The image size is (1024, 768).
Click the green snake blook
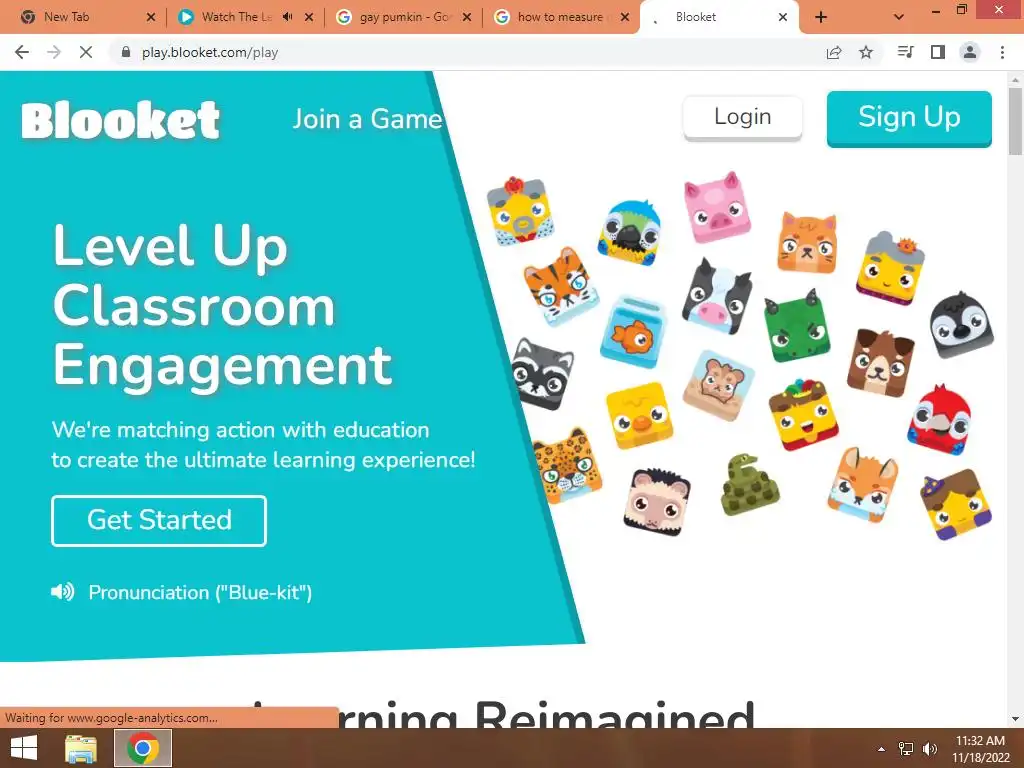tap(750, 485)
